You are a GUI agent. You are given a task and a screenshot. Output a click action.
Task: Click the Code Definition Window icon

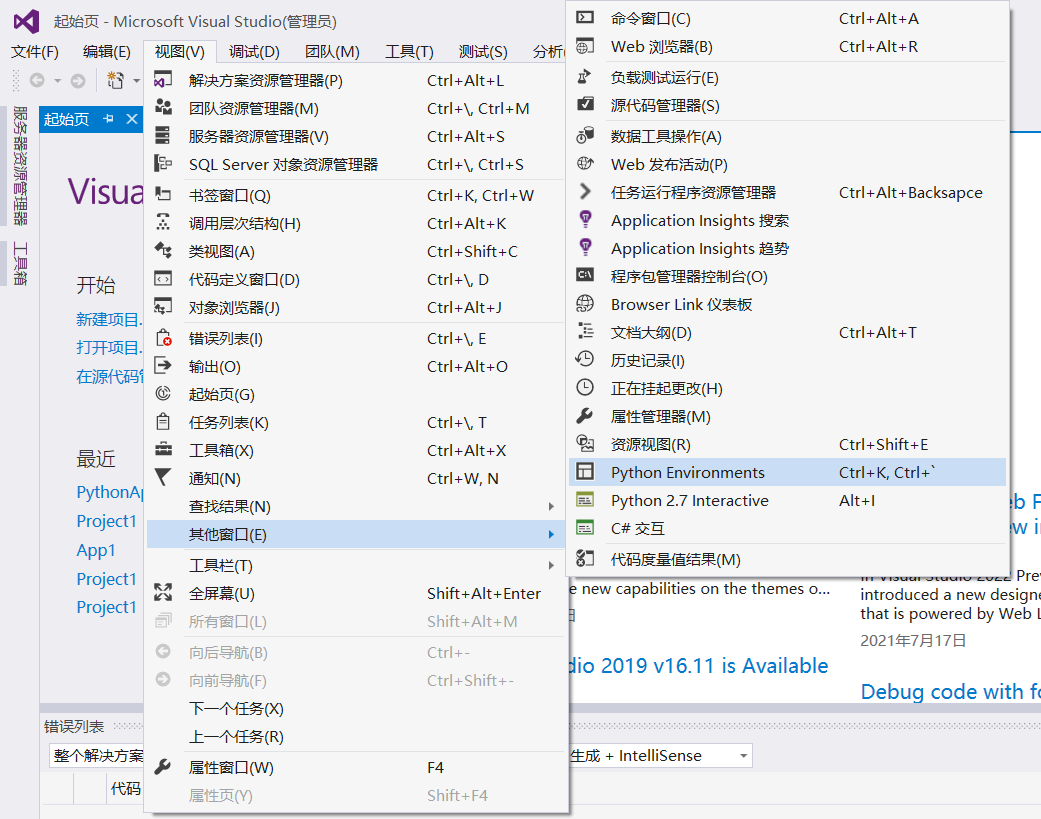[x=163, y=278]
